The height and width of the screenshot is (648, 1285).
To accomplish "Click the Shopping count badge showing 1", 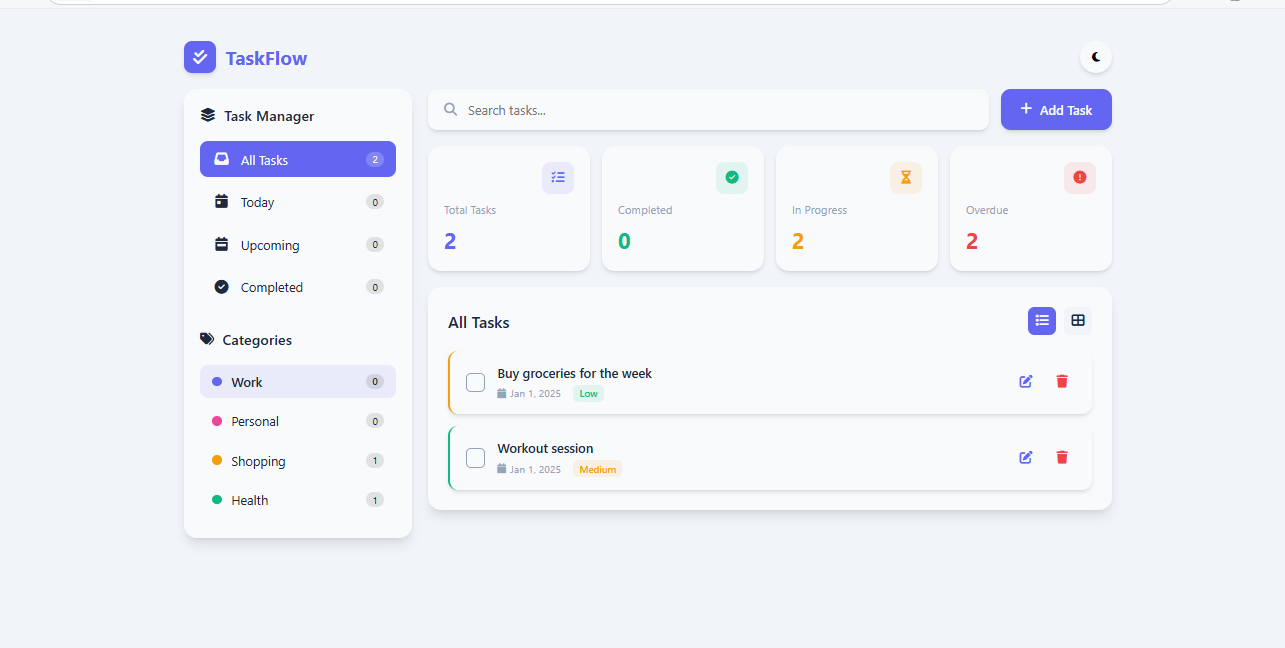I will (x=375, y=461).
